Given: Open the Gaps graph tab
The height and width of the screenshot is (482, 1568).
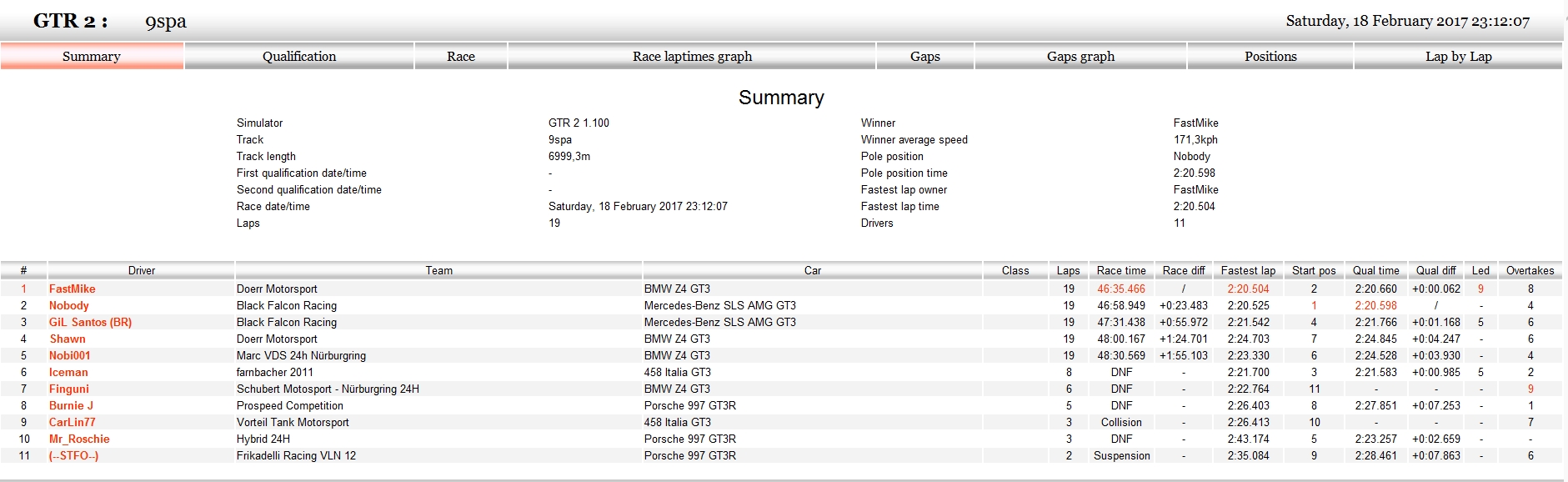Looking at the screenshot, I should pyautogui.click(x=1080, y=57).
